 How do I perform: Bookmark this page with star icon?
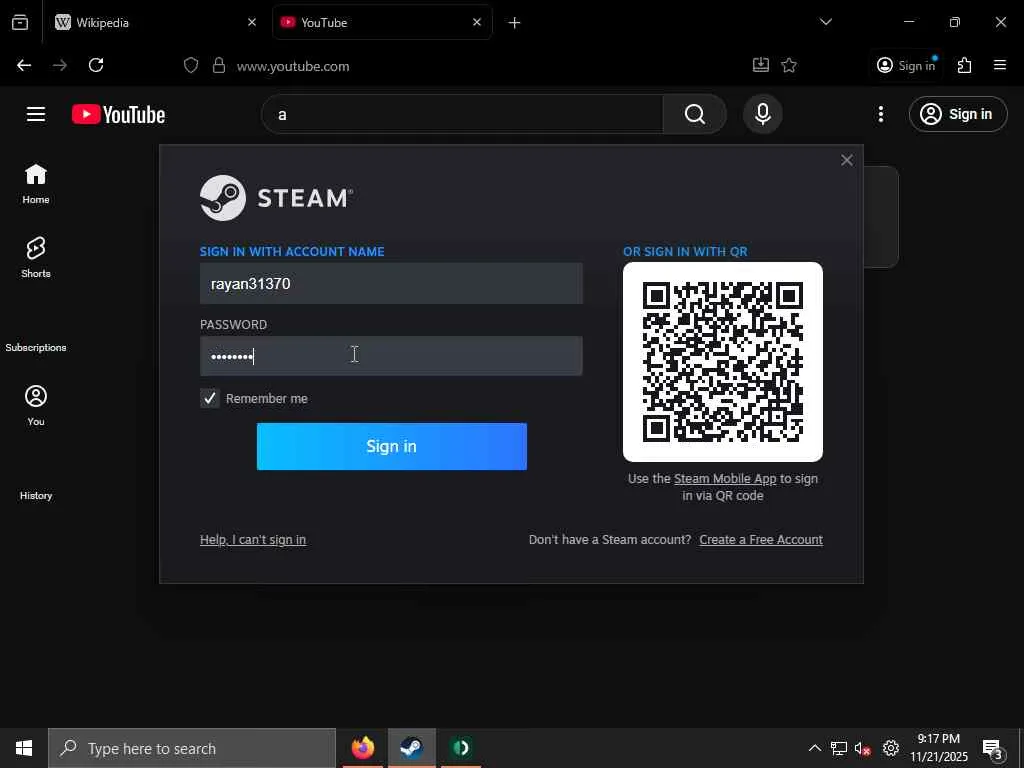(x=789, y=65)
